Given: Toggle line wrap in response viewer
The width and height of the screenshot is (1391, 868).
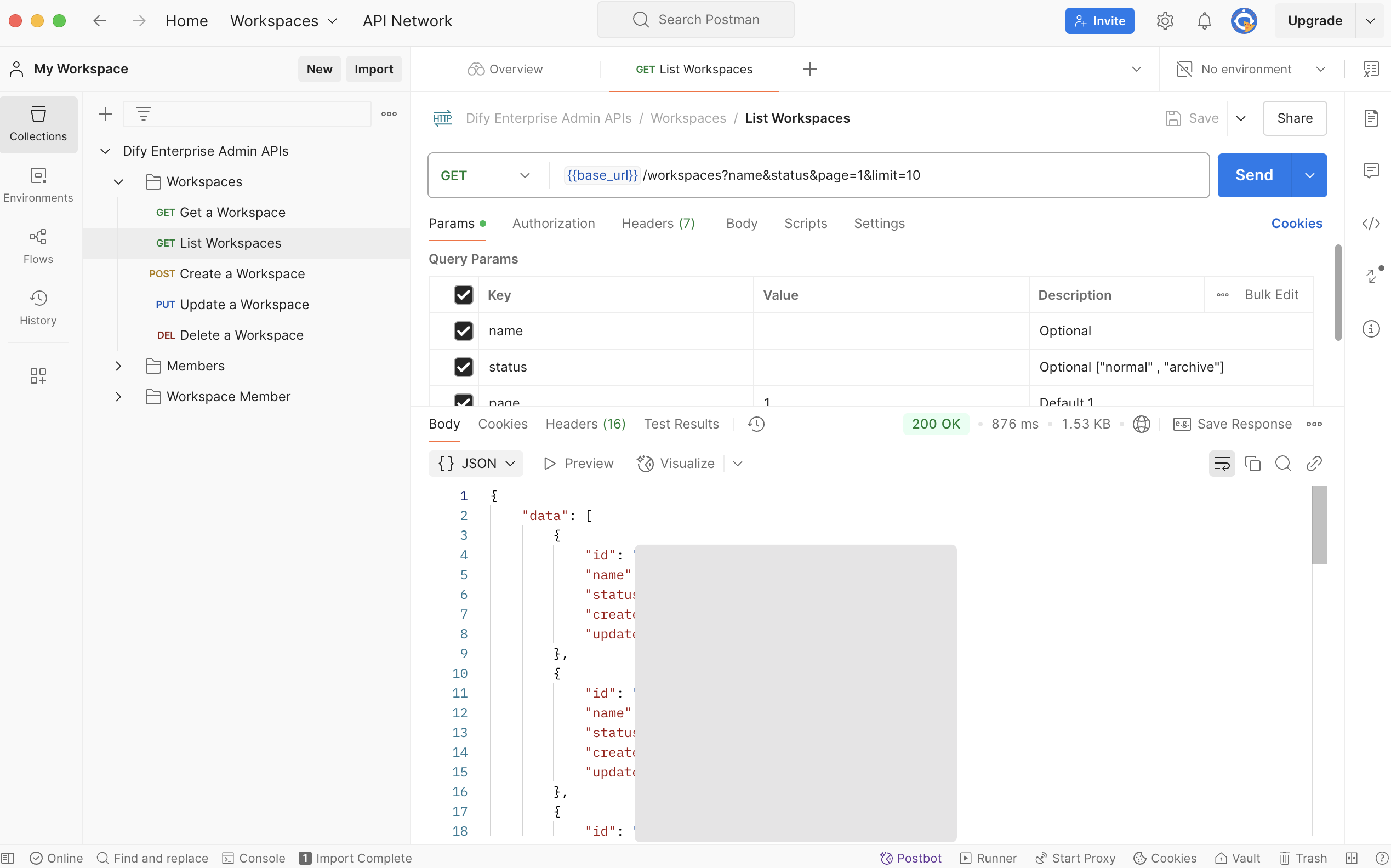Looking at the screenshot, I should 1222,463.
